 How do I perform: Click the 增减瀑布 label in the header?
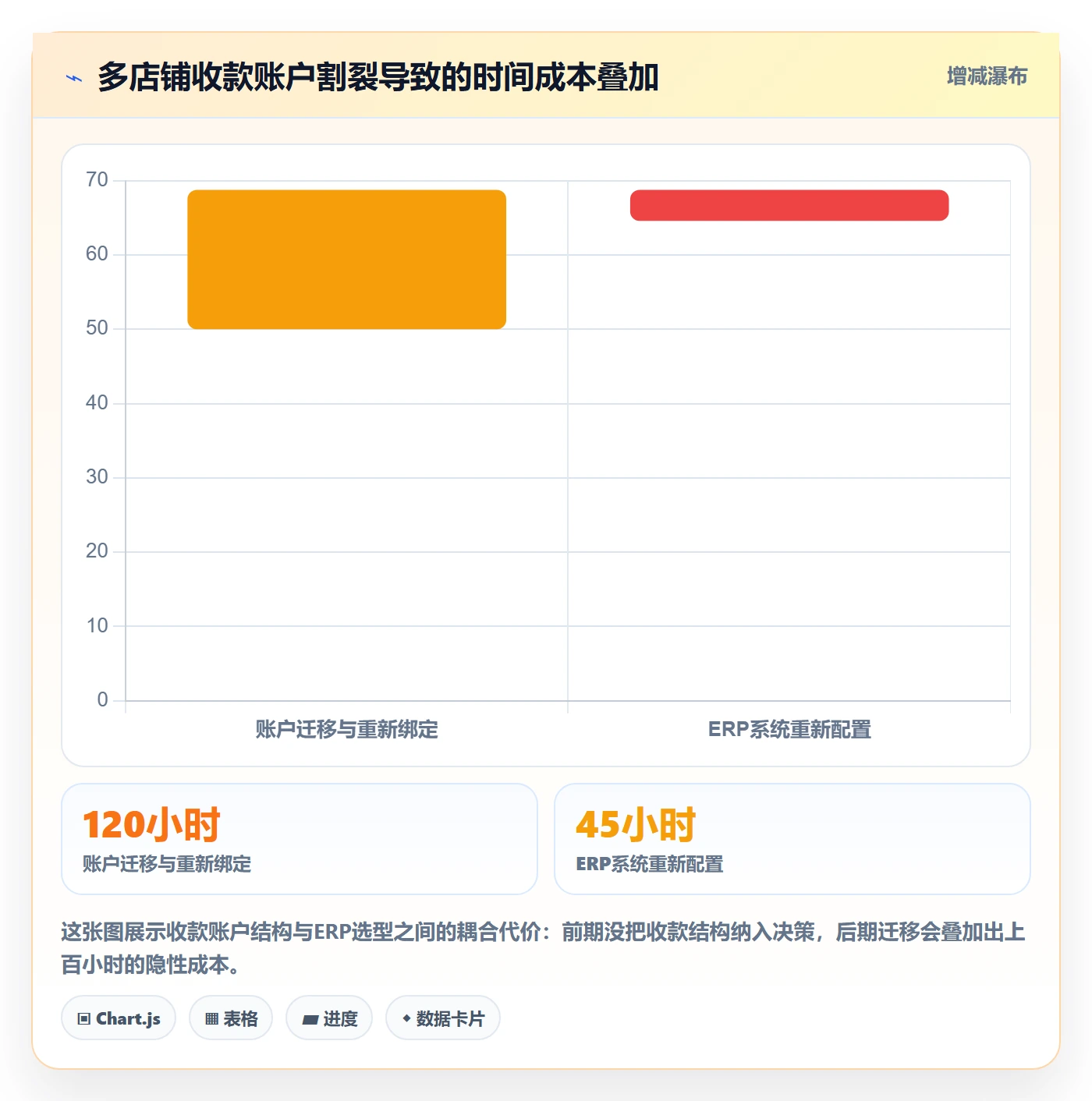987,76
